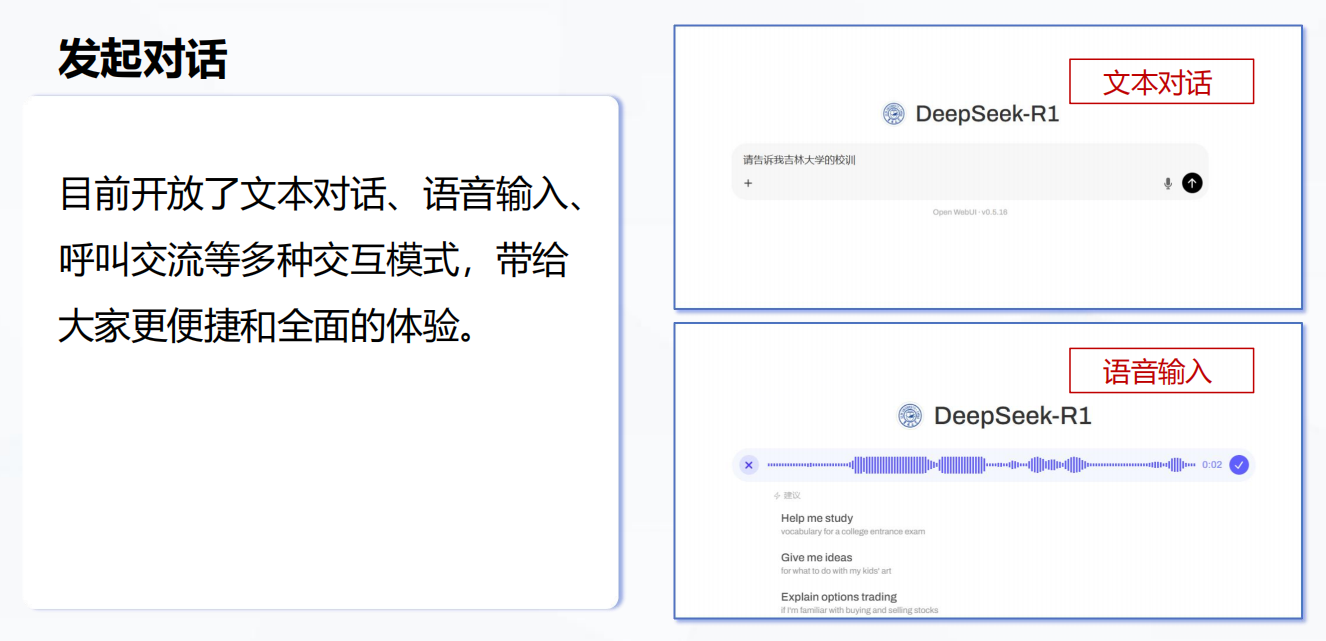
Task: Click the paragraph line starting 目前开放了文本对话
Action: (321, 194)
